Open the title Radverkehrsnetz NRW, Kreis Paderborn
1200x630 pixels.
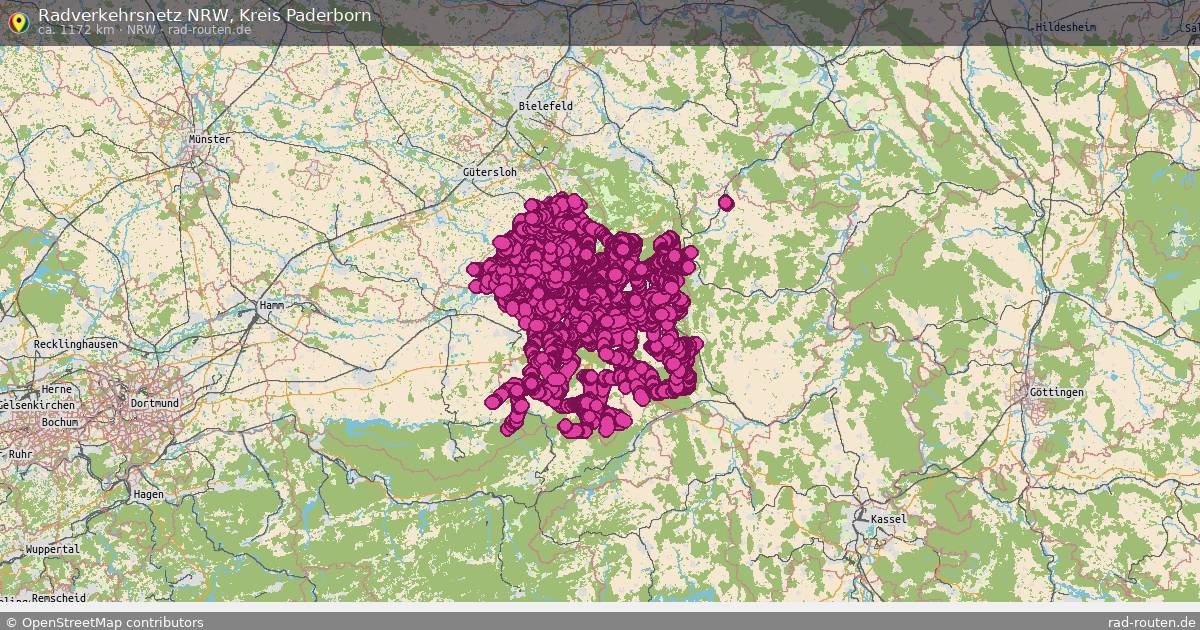[203, 15]
